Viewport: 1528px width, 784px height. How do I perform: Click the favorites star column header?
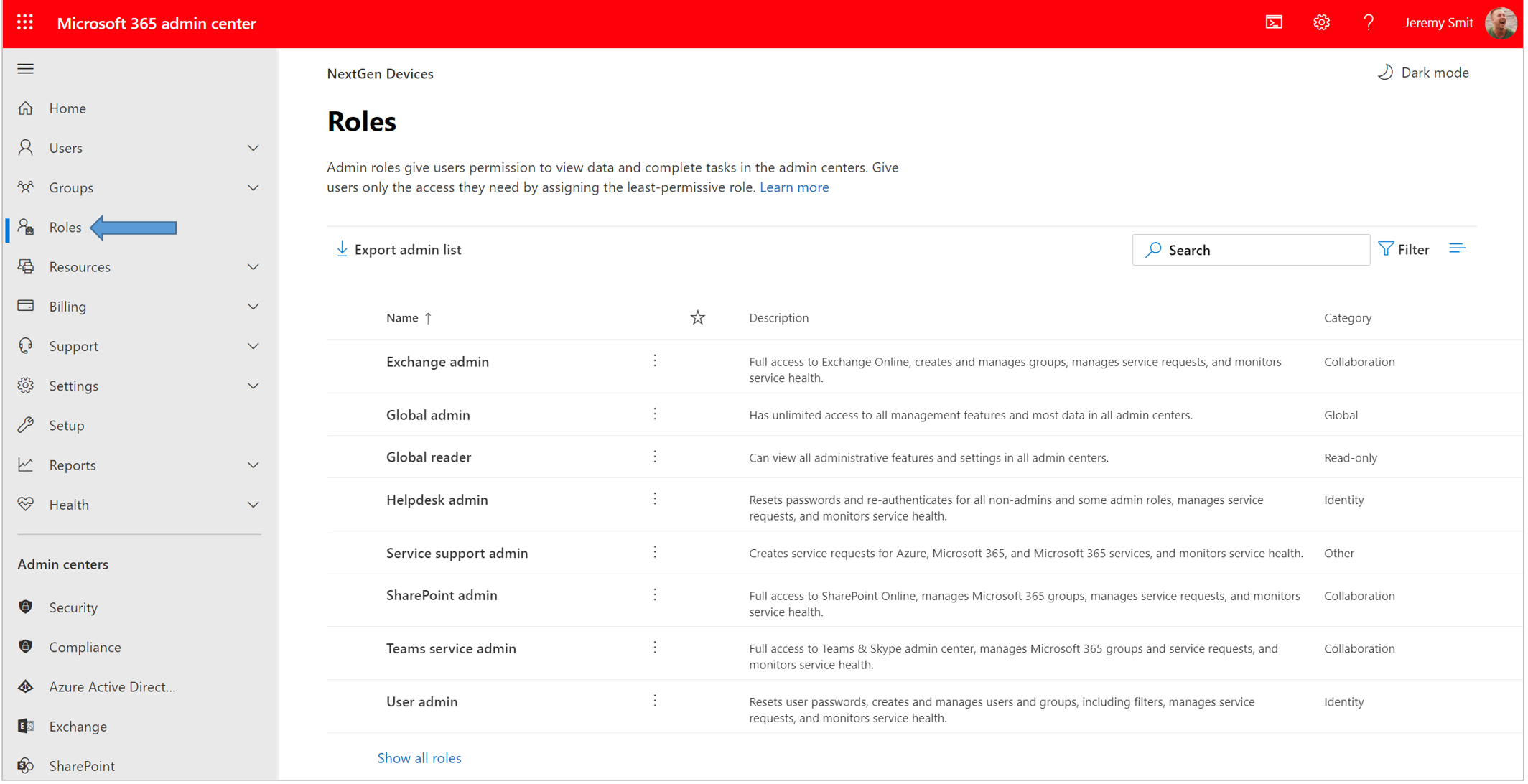pos(697,317)
